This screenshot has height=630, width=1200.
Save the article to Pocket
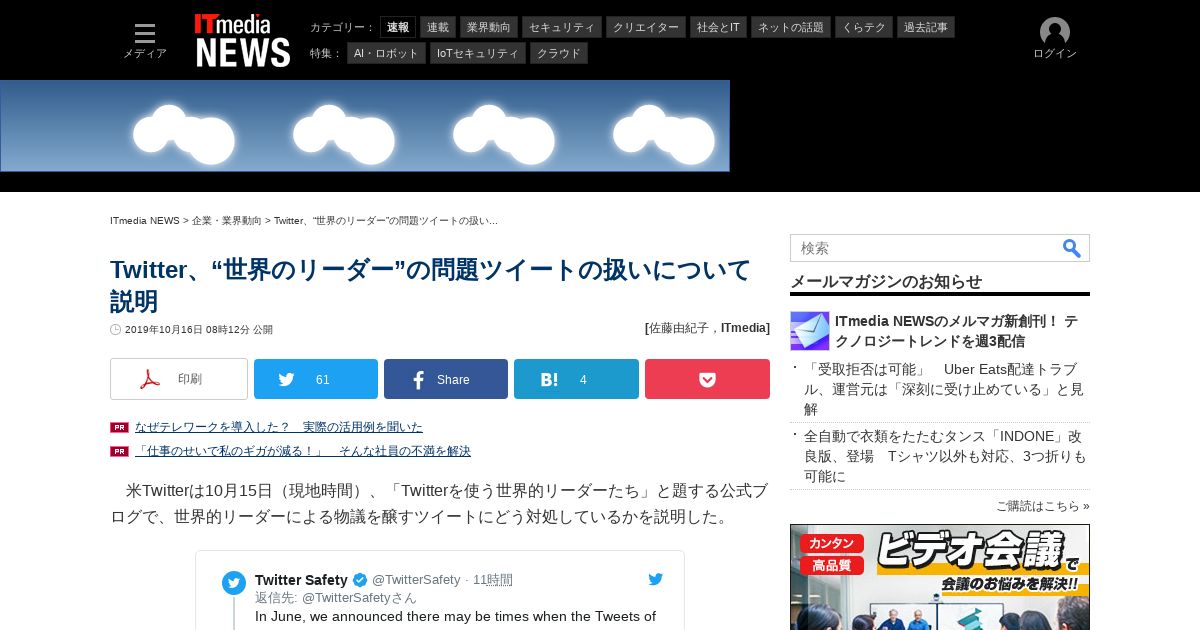707,379
